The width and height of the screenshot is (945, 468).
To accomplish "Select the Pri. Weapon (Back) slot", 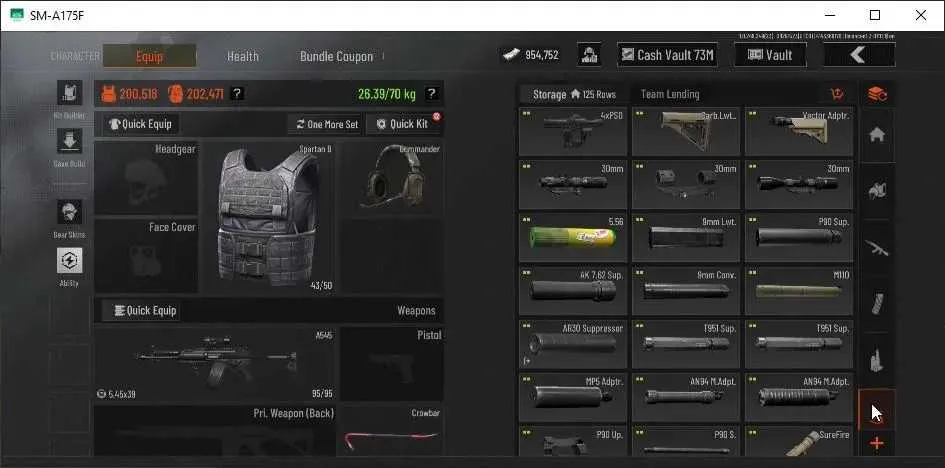I will pos(215,431).
